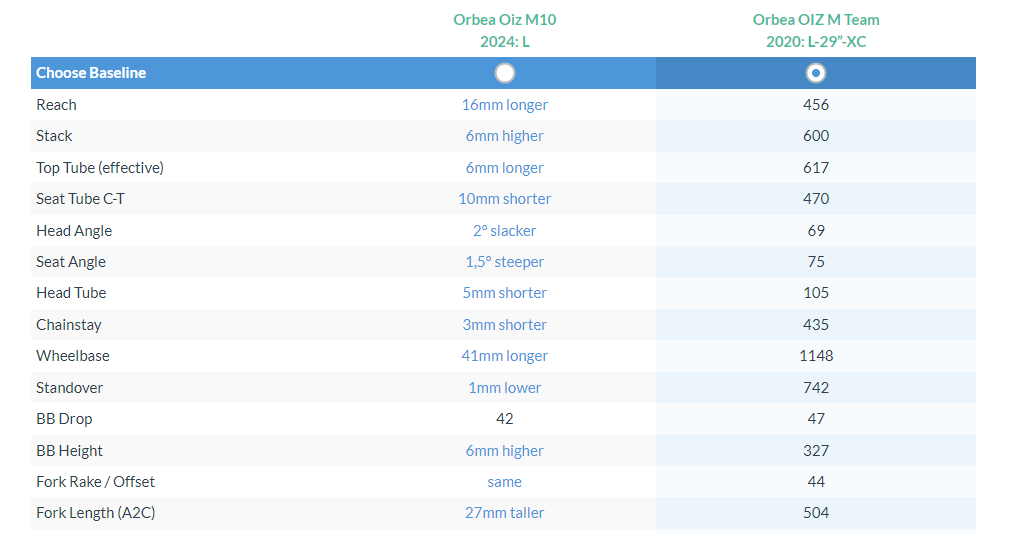The width and height of the screenshot is (1011, 534).
Task: Click the Stack value 600
Action: pyautogui.click(x=816, y=136)
